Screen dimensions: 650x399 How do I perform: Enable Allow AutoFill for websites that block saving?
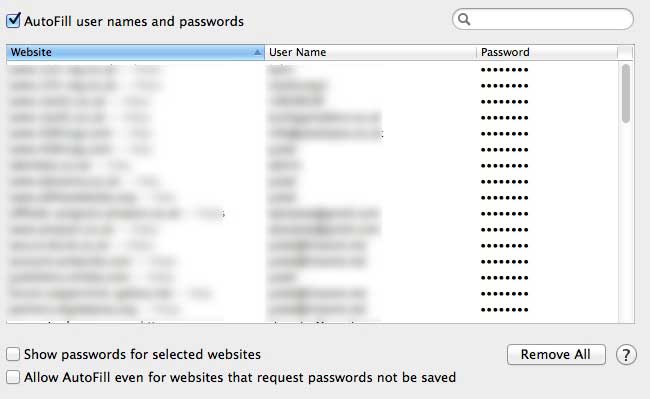pyautogui.click(x=13, y=377)
